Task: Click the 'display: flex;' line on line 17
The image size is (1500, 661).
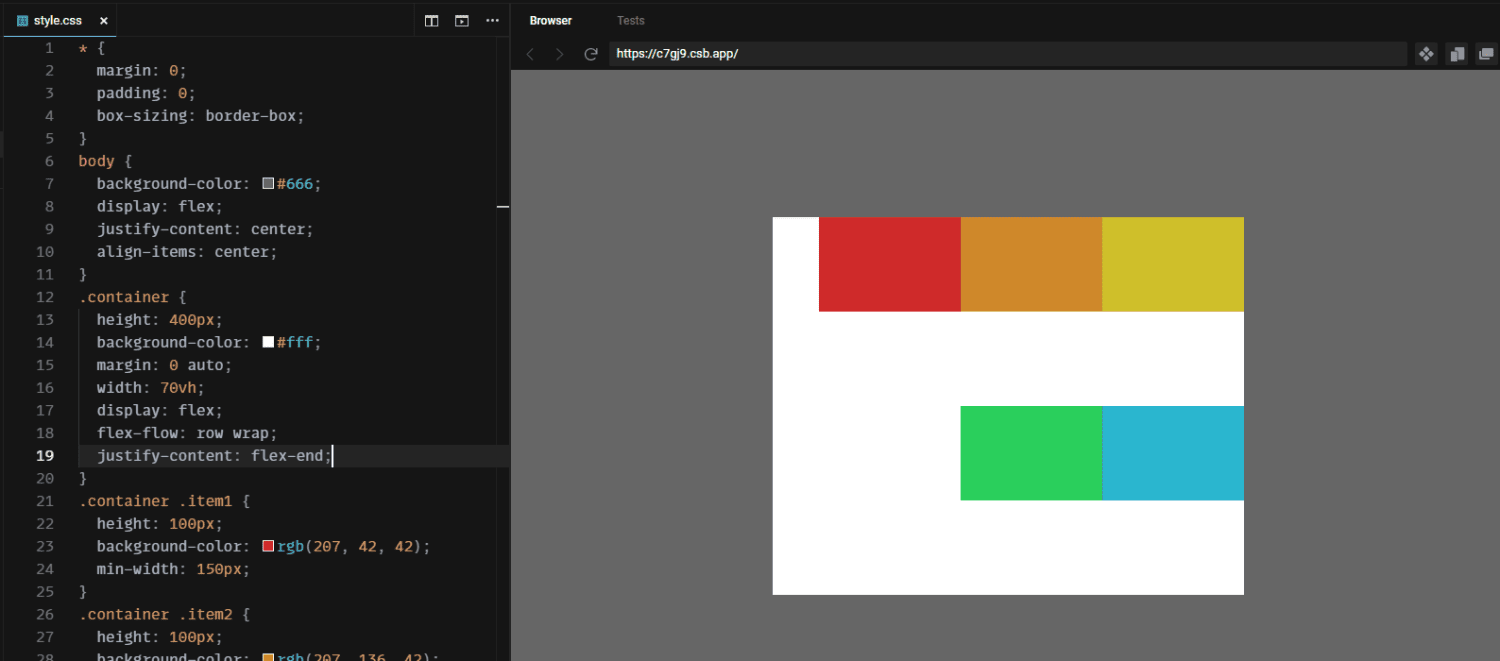Action: pyautogui.click(x=160, y=411)
